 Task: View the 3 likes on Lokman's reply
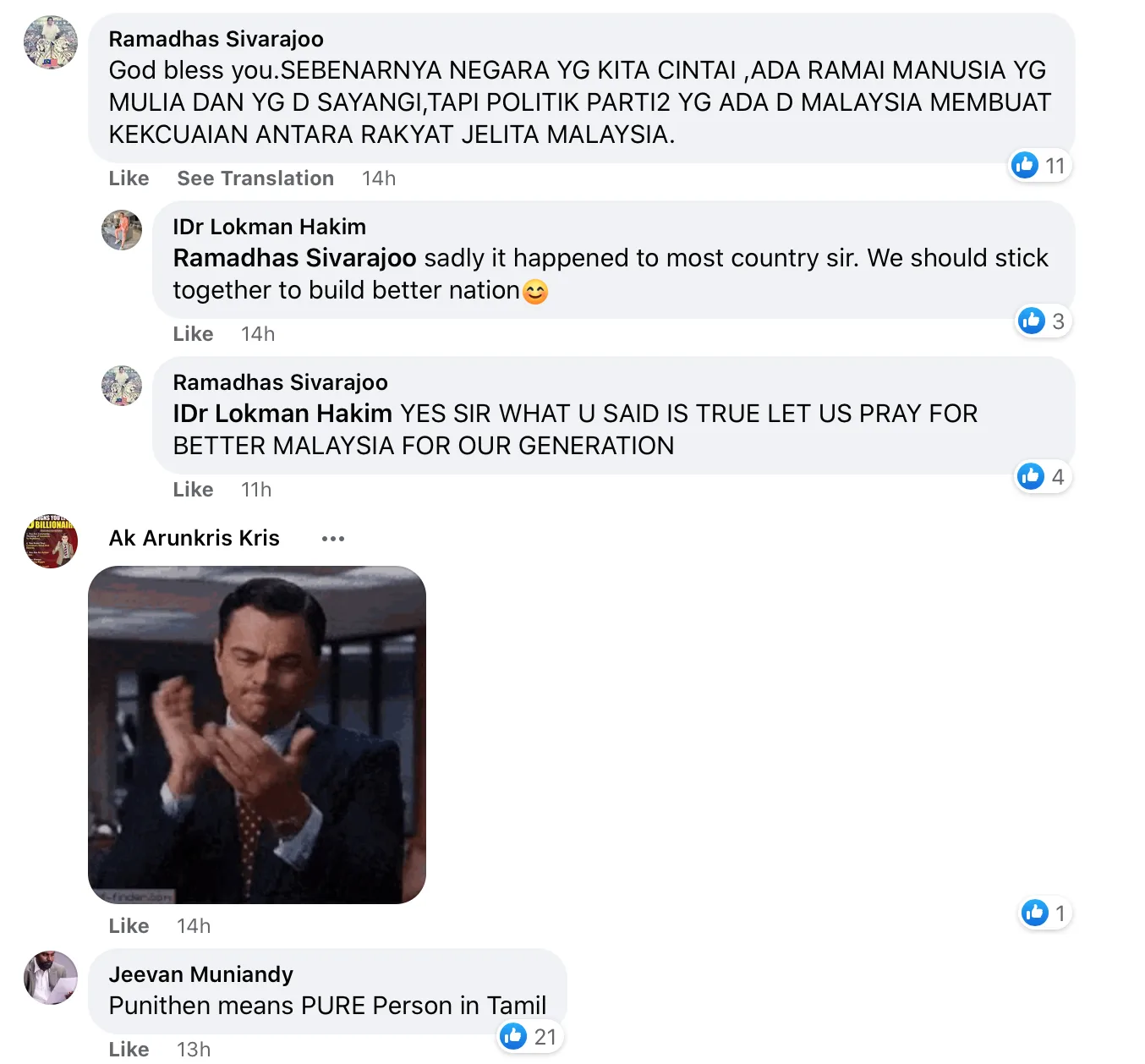(1043, 321)
